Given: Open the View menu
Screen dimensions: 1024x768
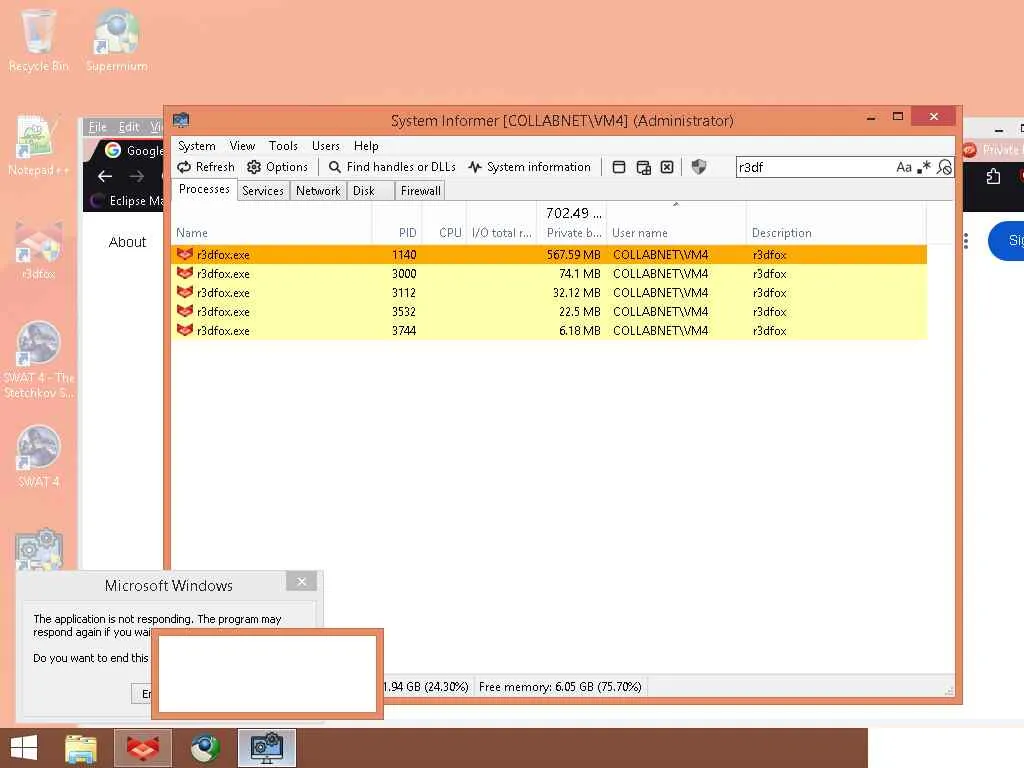Looking at the screenshot, I should click(x=242, y=146).
